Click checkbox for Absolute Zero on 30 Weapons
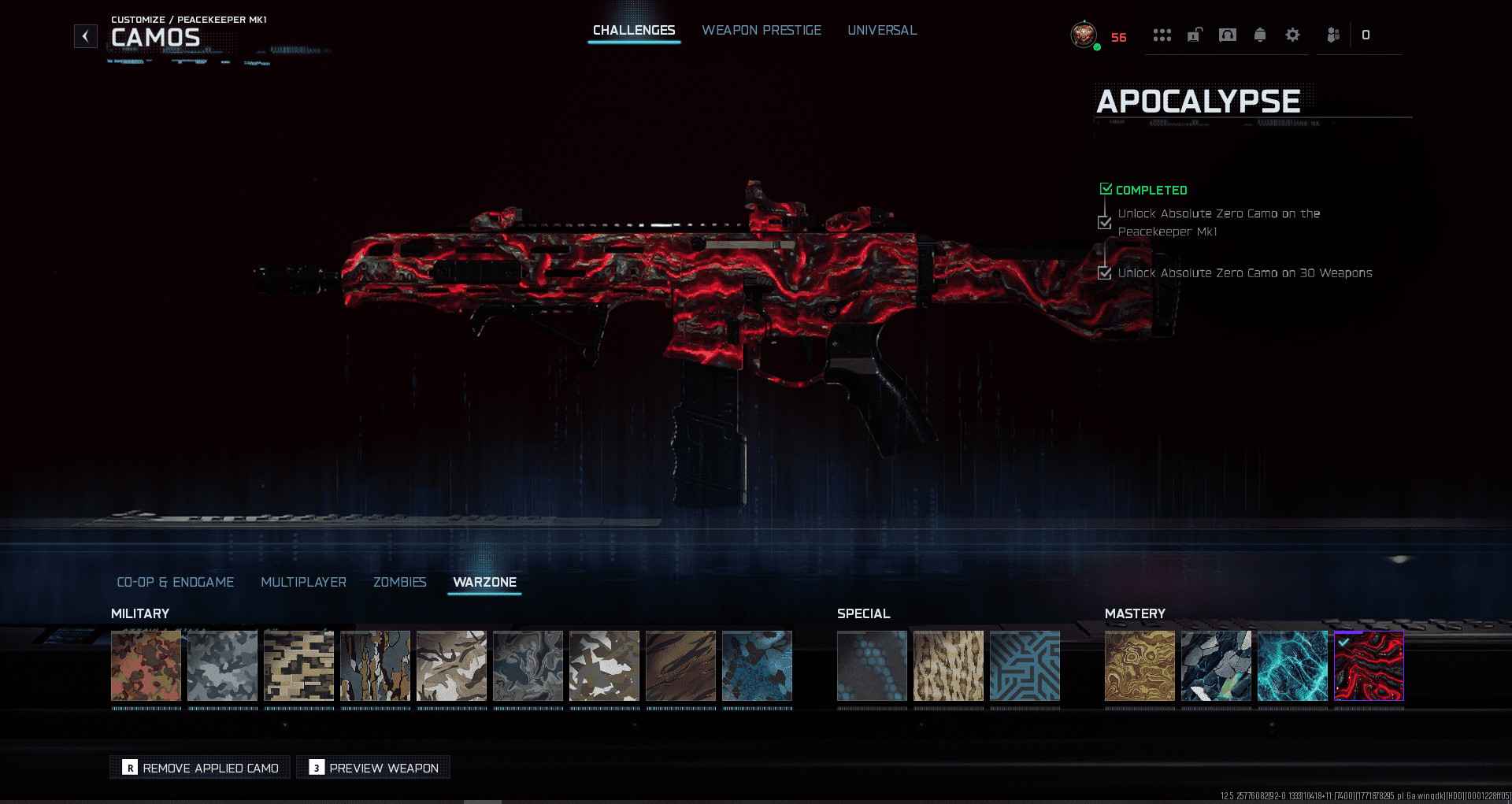Viewport: 1512px width, 804px height. tap(1105, 273)
